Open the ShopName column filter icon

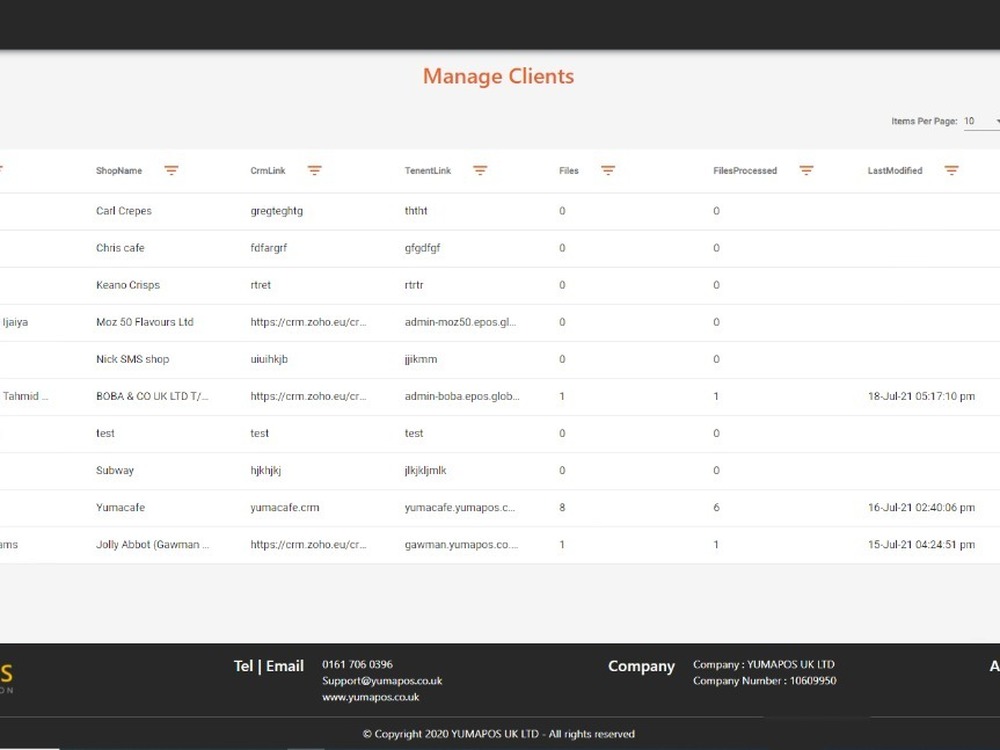[171, 171]
